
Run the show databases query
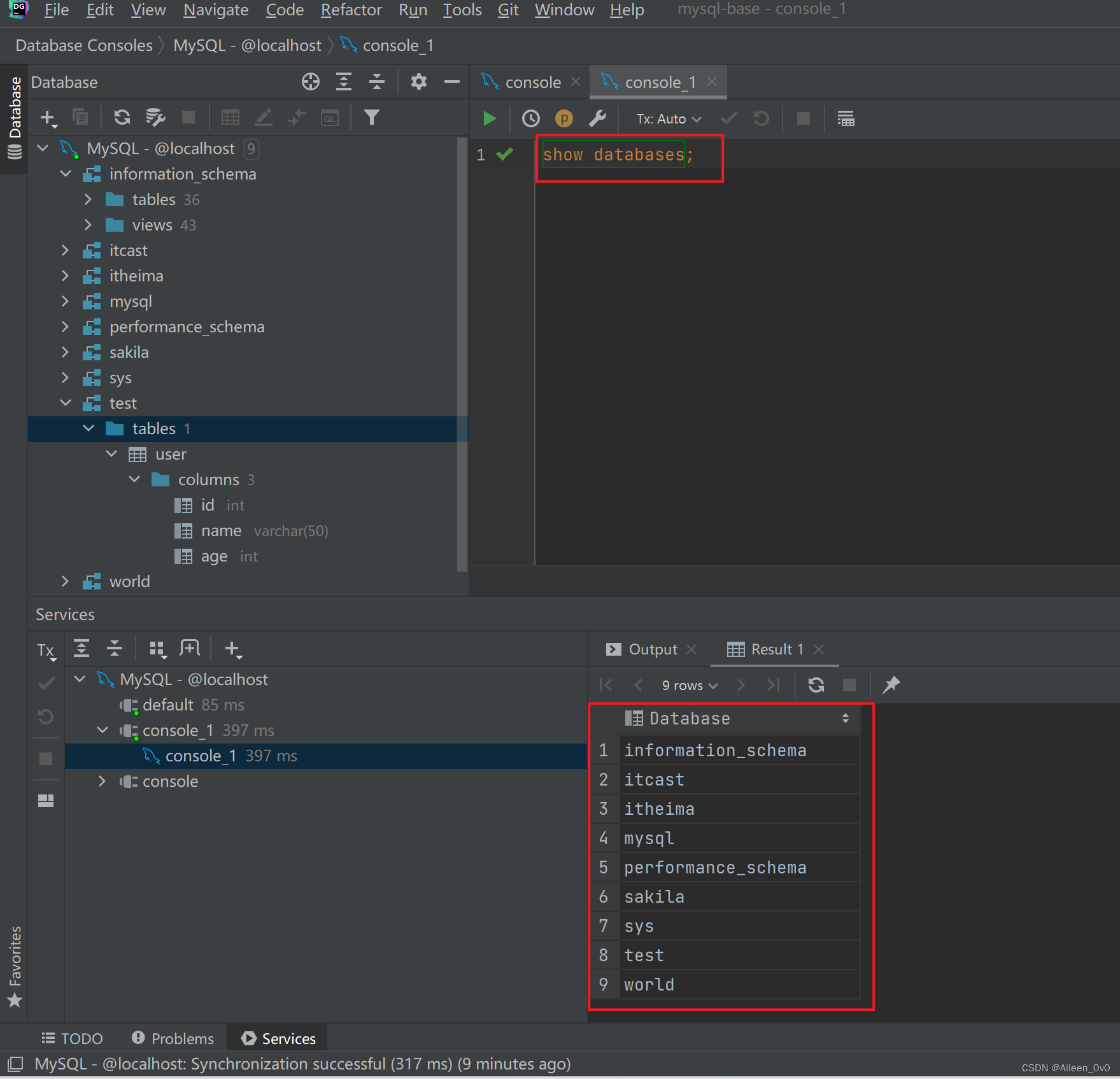489,118
